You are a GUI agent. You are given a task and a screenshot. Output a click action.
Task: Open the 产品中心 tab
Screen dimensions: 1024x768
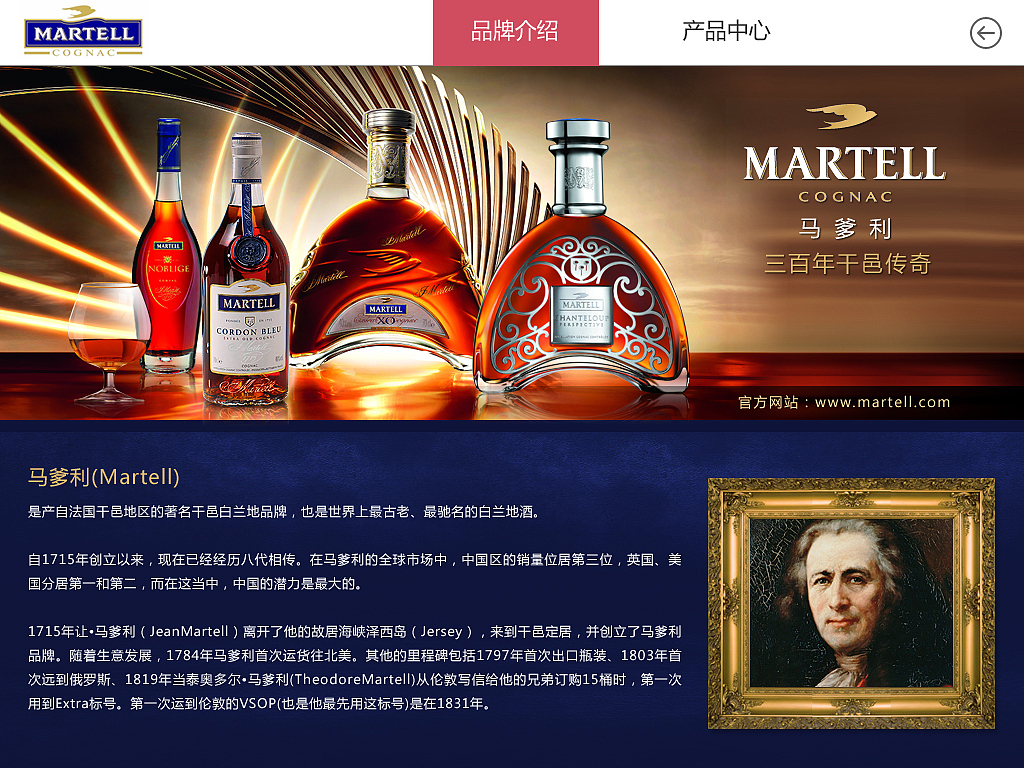[x=726, y=31]
